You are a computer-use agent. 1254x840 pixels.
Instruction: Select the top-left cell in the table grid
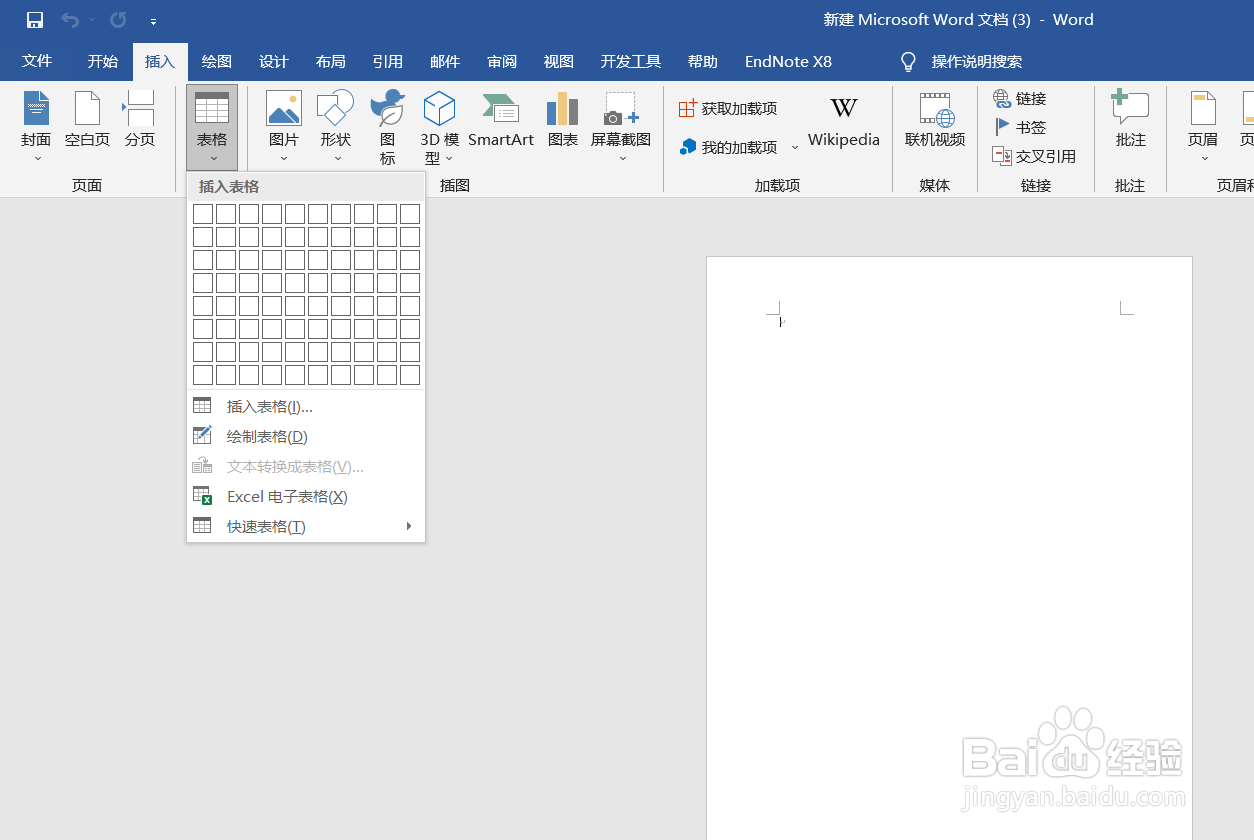203,213
